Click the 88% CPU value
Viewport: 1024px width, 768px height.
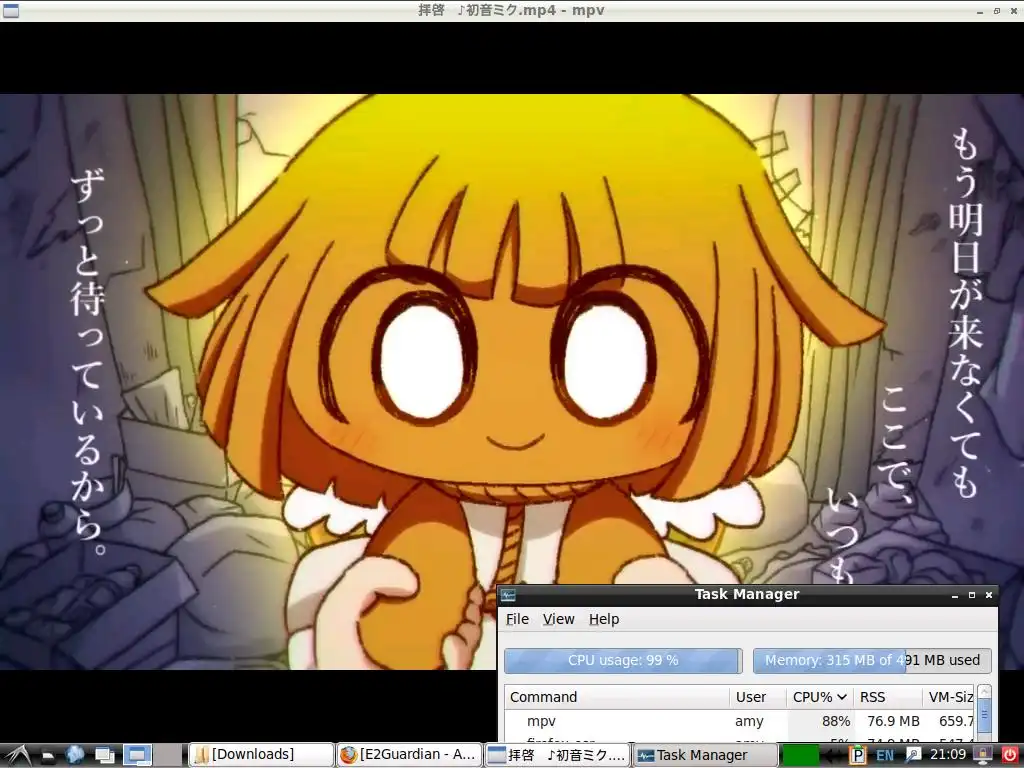pyautogui.click(x=836, y=721)
